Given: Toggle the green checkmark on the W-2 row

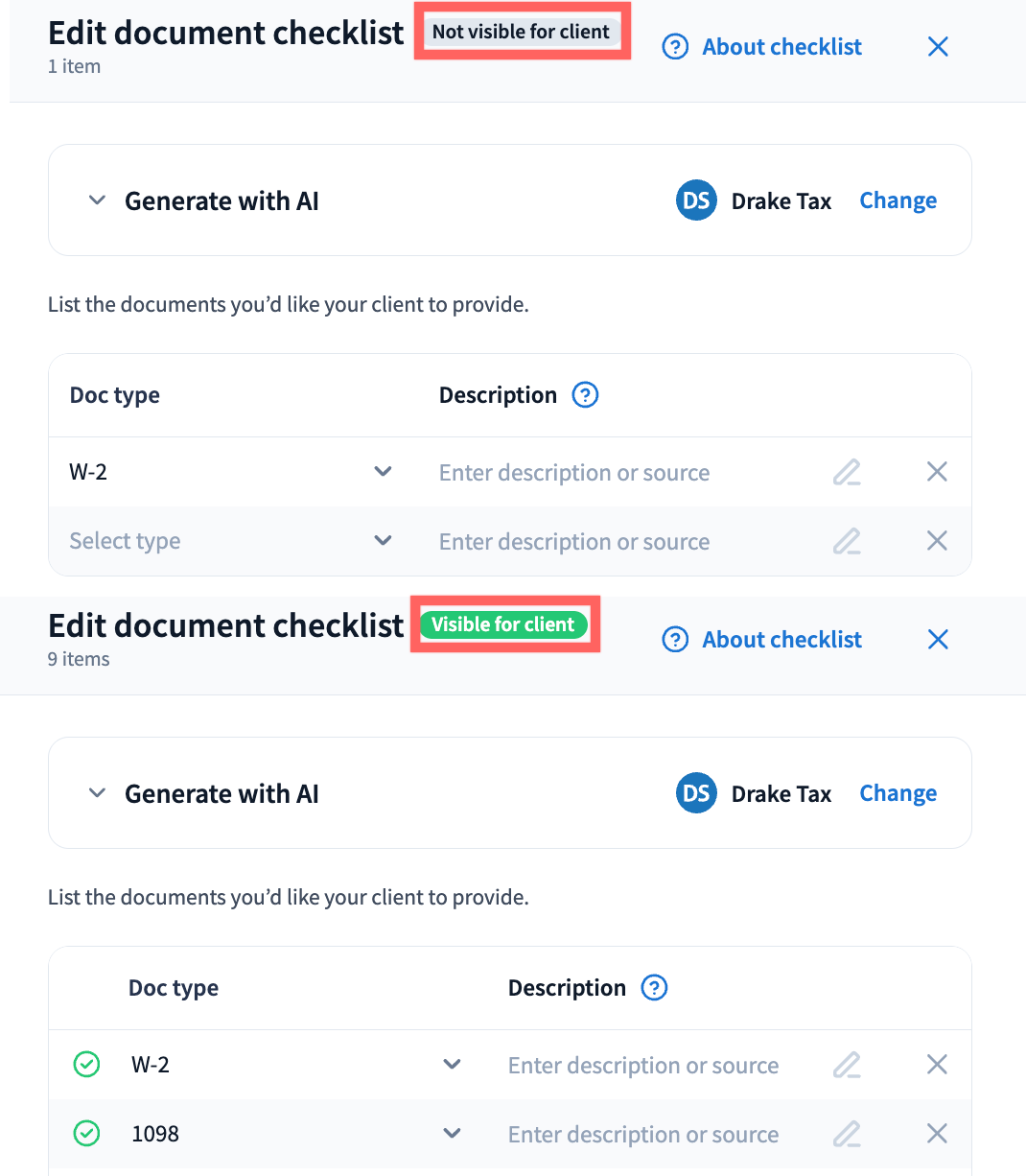Looking at the screenshot, I should 86,1065.
